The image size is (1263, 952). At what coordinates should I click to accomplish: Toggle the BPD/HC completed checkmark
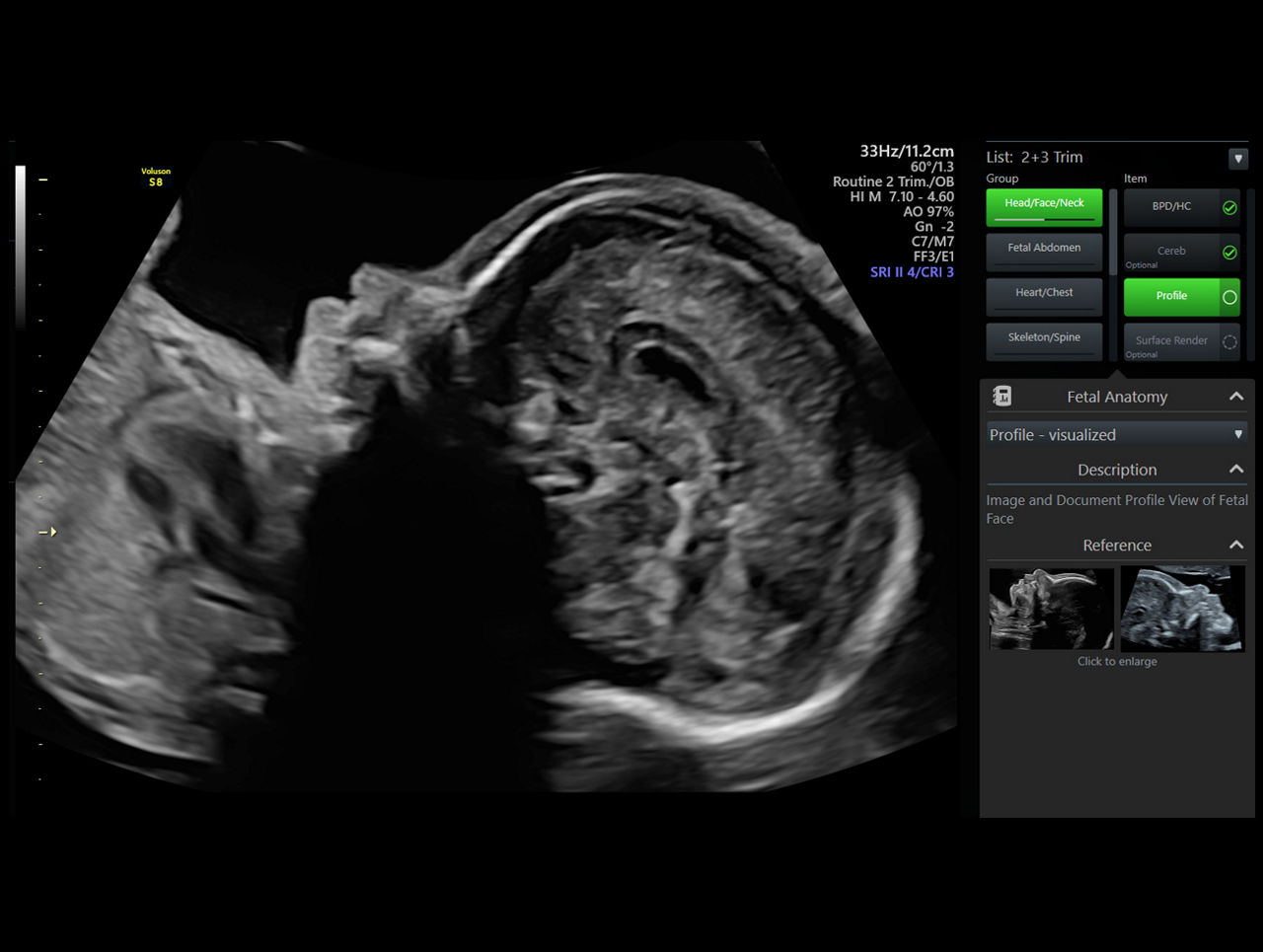[1229, 208]
